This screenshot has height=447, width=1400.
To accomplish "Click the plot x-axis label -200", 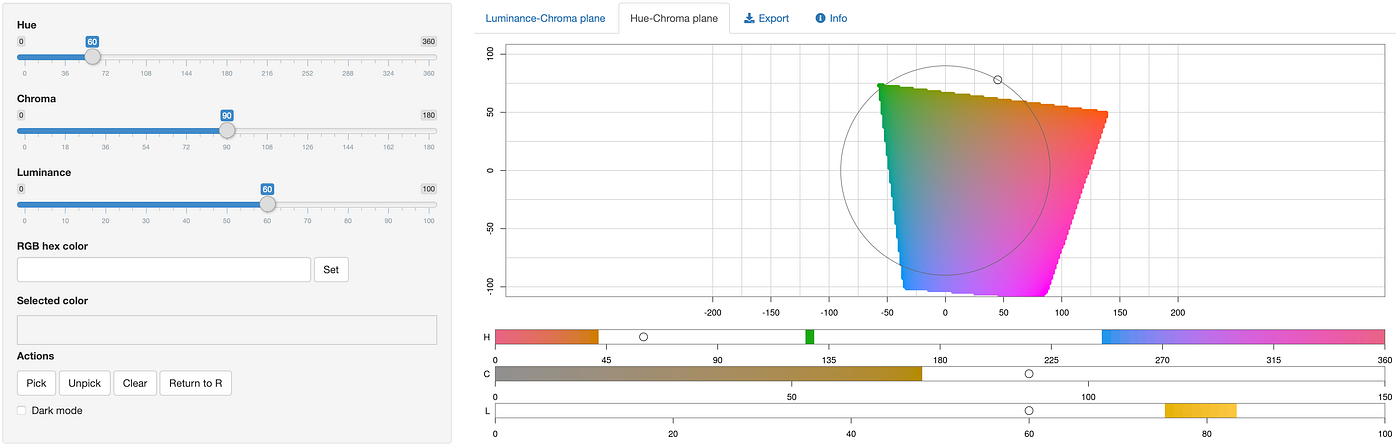I will pos(712,313).
